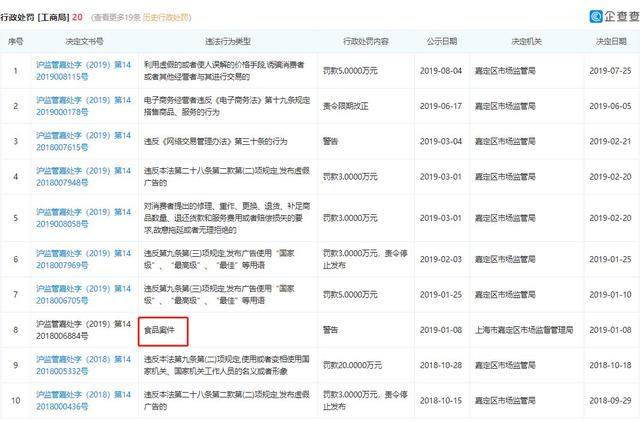The height and width of the screenshot is (422, 640).
Task: Open document link ending 2019008115号
Action: 83,71
